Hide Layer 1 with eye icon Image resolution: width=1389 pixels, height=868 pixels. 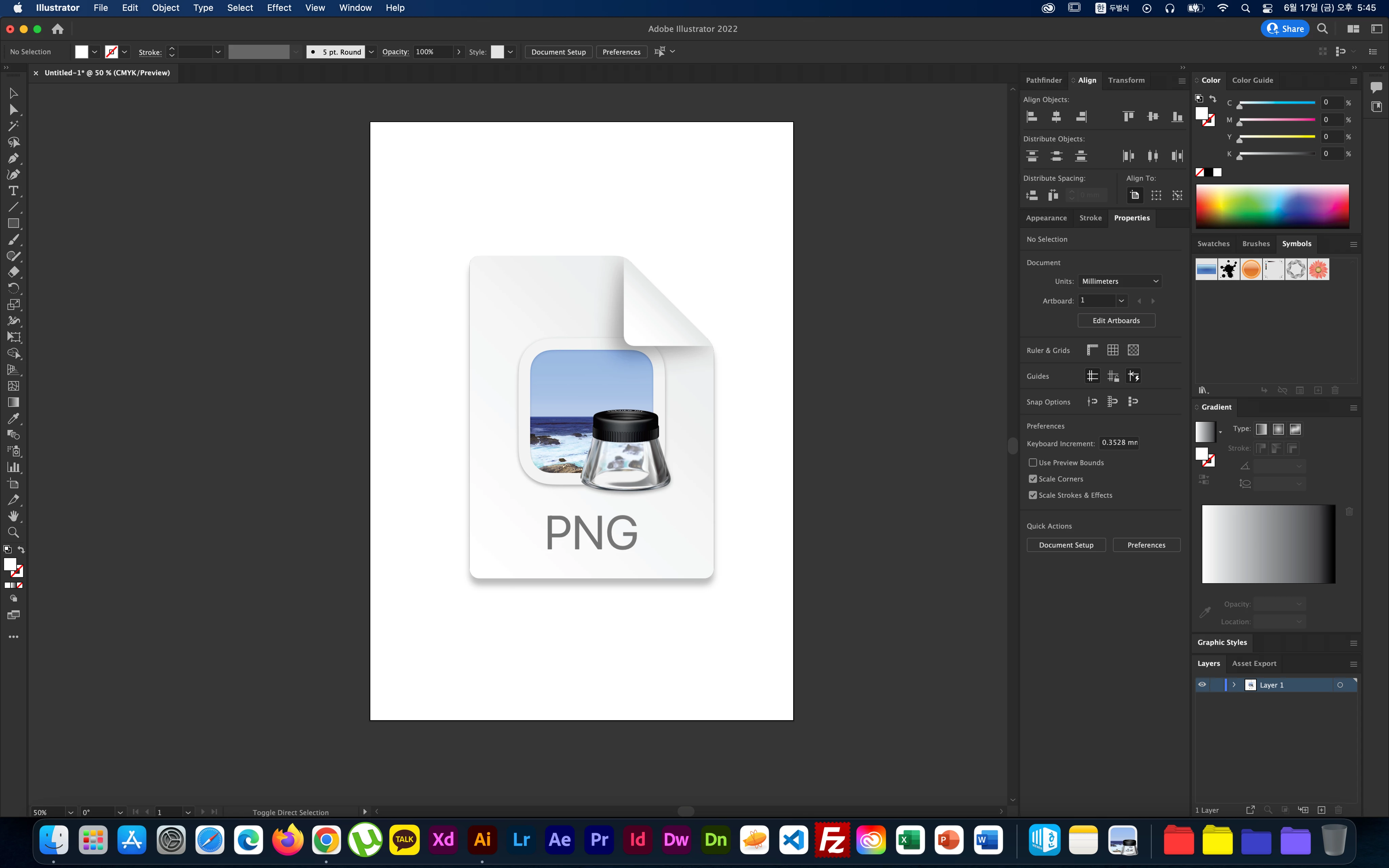(x=1202, y=684)
